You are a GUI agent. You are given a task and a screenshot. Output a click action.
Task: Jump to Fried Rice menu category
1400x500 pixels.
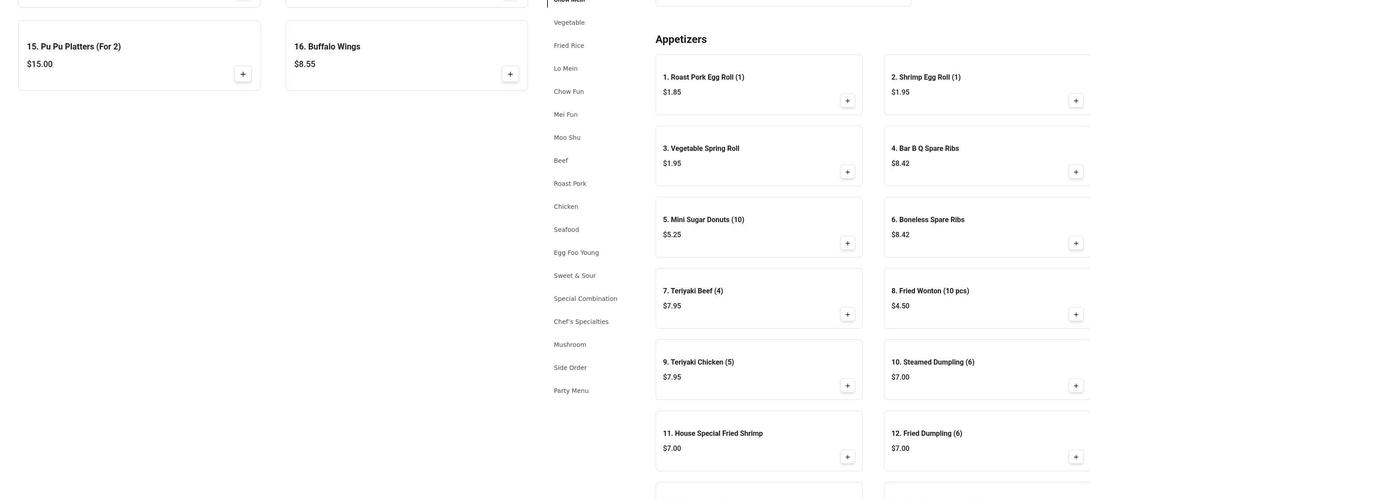[569, 46]
